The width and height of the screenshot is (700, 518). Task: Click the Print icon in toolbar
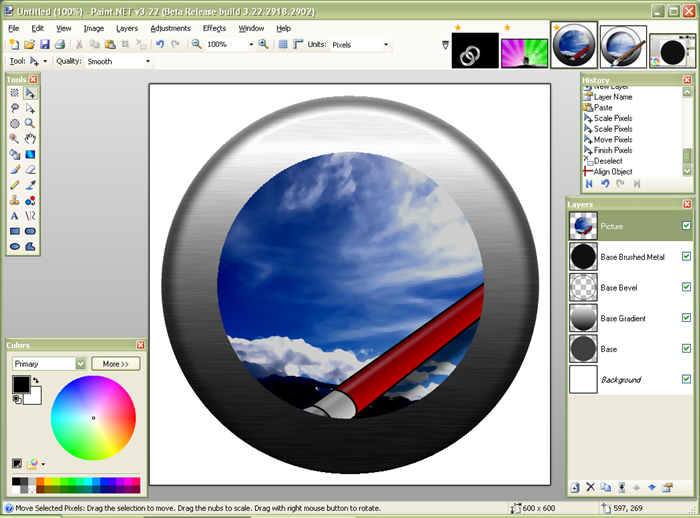pyautogui.click(x=60, y=44)
